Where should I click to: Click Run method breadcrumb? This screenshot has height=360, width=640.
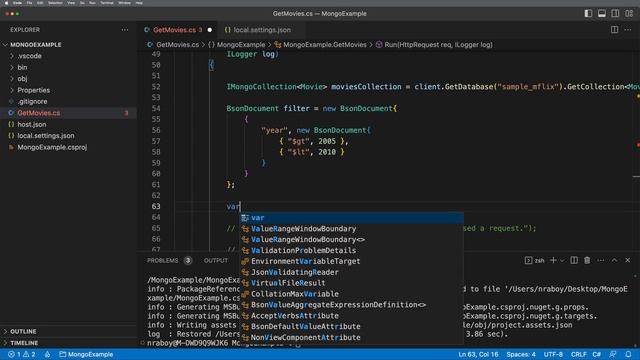tap(438, 45)
